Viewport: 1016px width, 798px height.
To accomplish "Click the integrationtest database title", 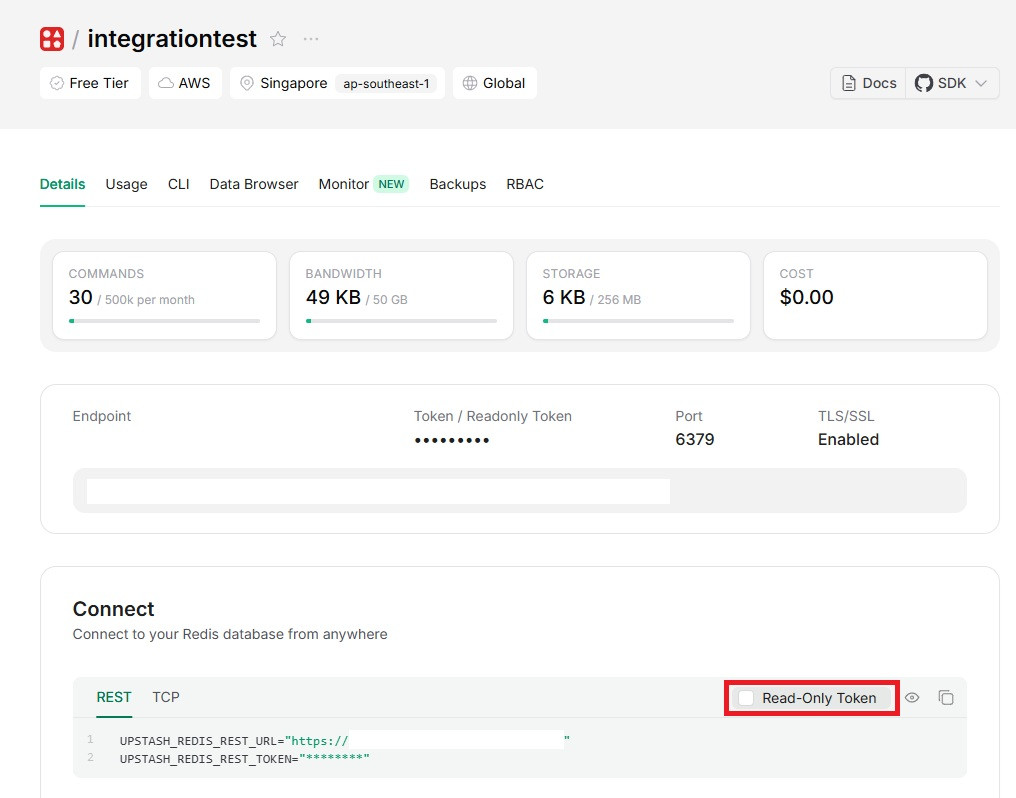I will click(172, 39).
